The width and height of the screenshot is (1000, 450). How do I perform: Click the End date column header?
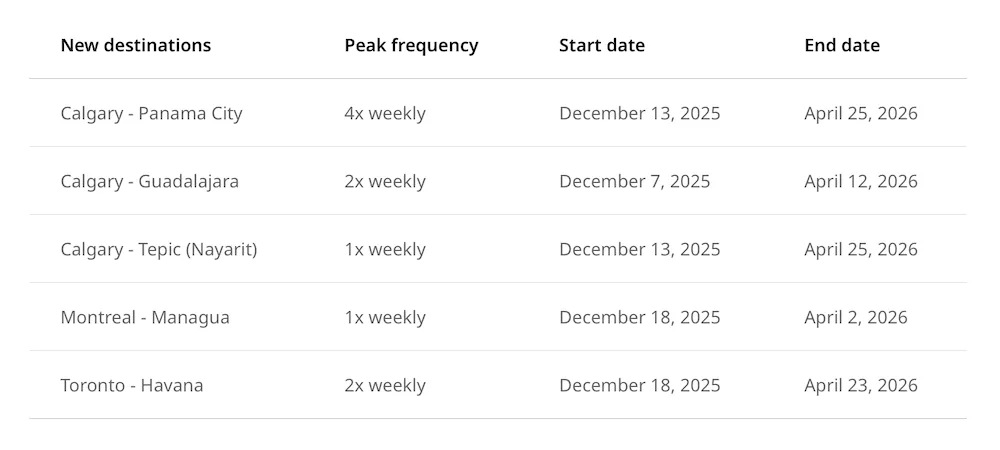point(842,45)
